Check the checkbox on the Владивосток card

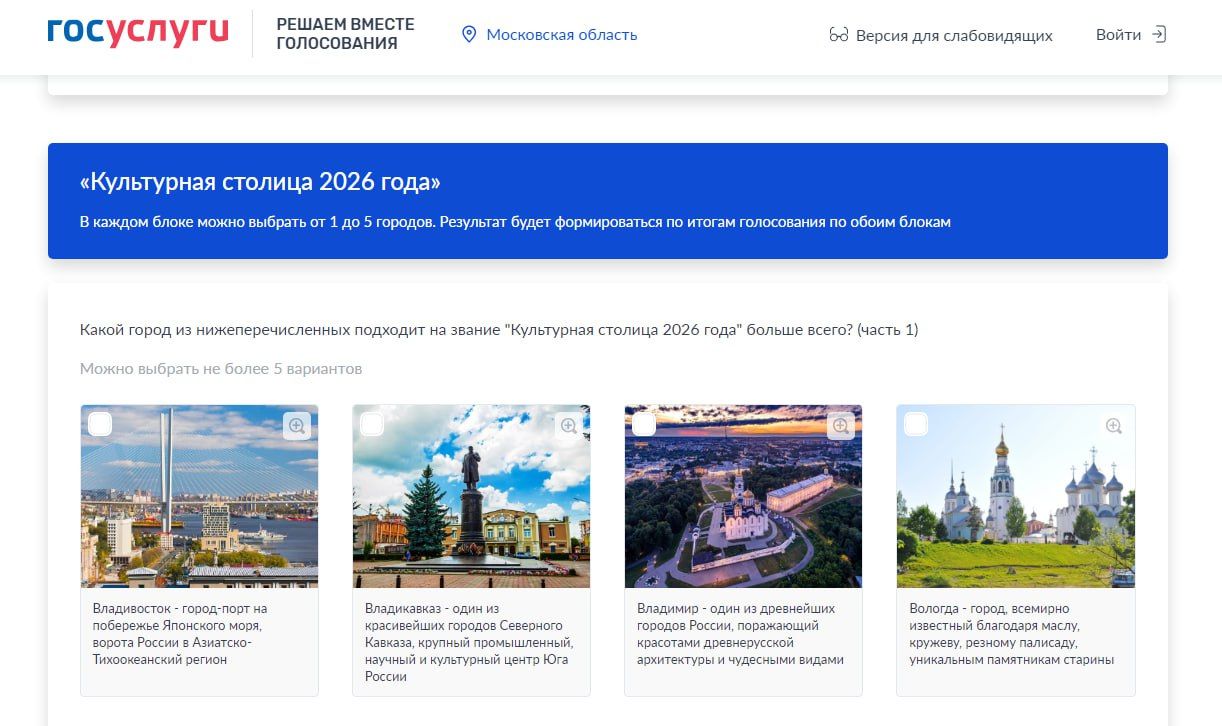(100, 423)
